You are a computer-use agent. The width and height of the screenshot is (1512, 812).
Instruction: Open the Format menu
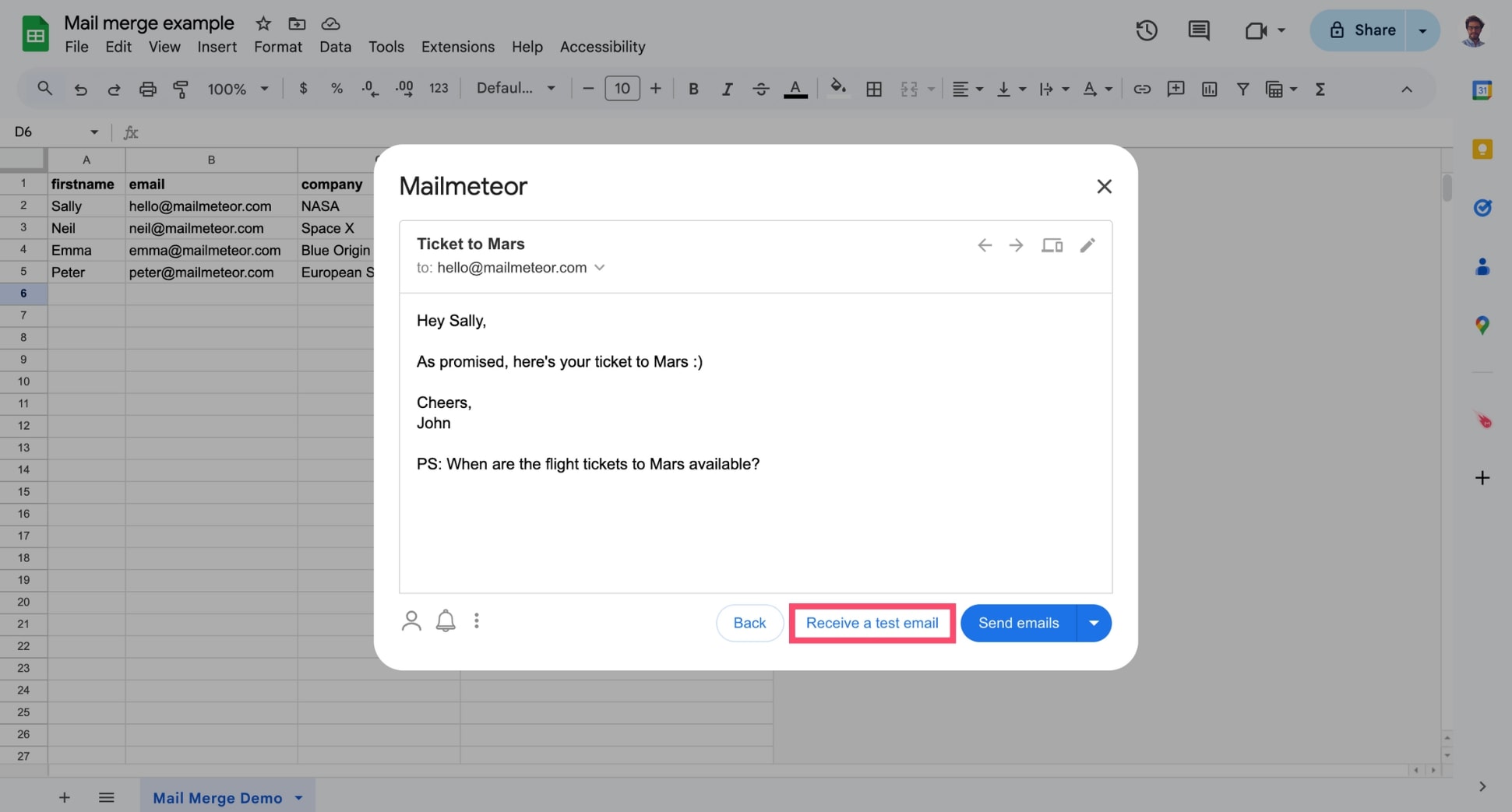point(278,47)
